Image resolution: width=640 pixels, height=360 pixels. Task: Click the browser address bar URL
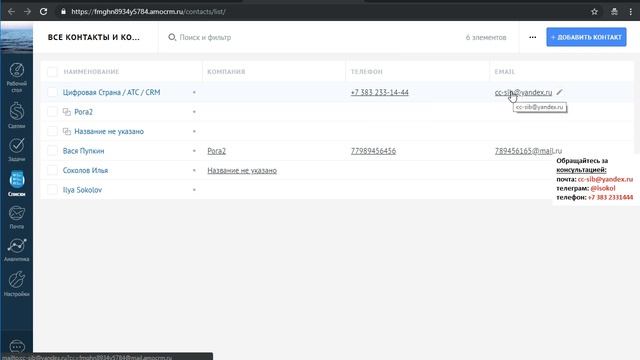coord(148,11)
